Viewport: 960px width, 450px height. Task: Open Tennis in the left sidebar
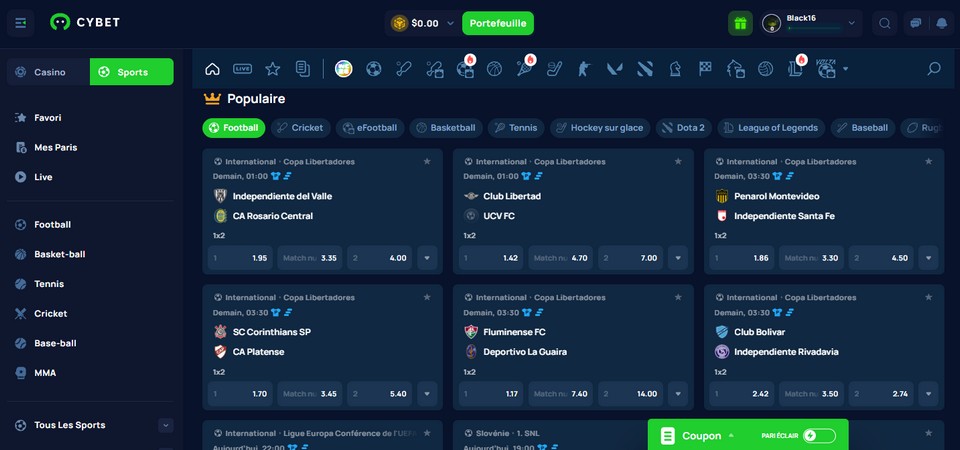click(49, 284)
